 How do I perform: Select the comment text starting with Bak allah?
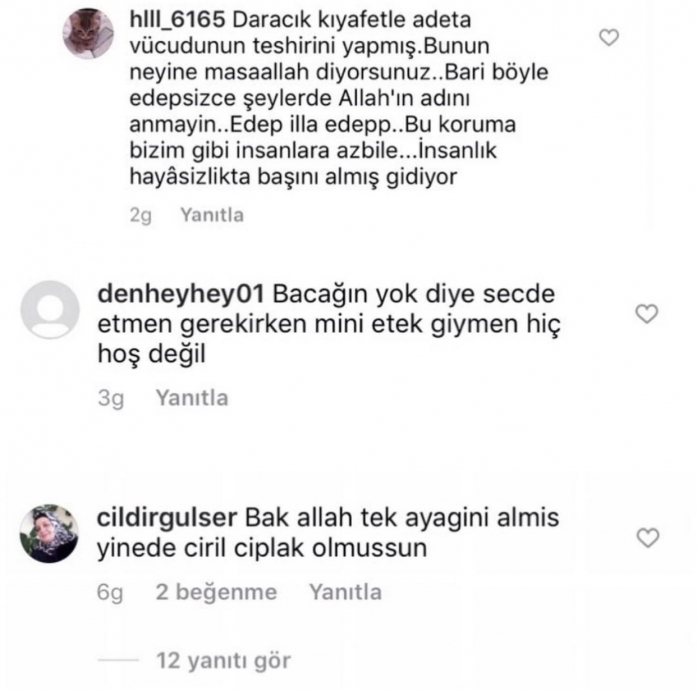(328, 533)
